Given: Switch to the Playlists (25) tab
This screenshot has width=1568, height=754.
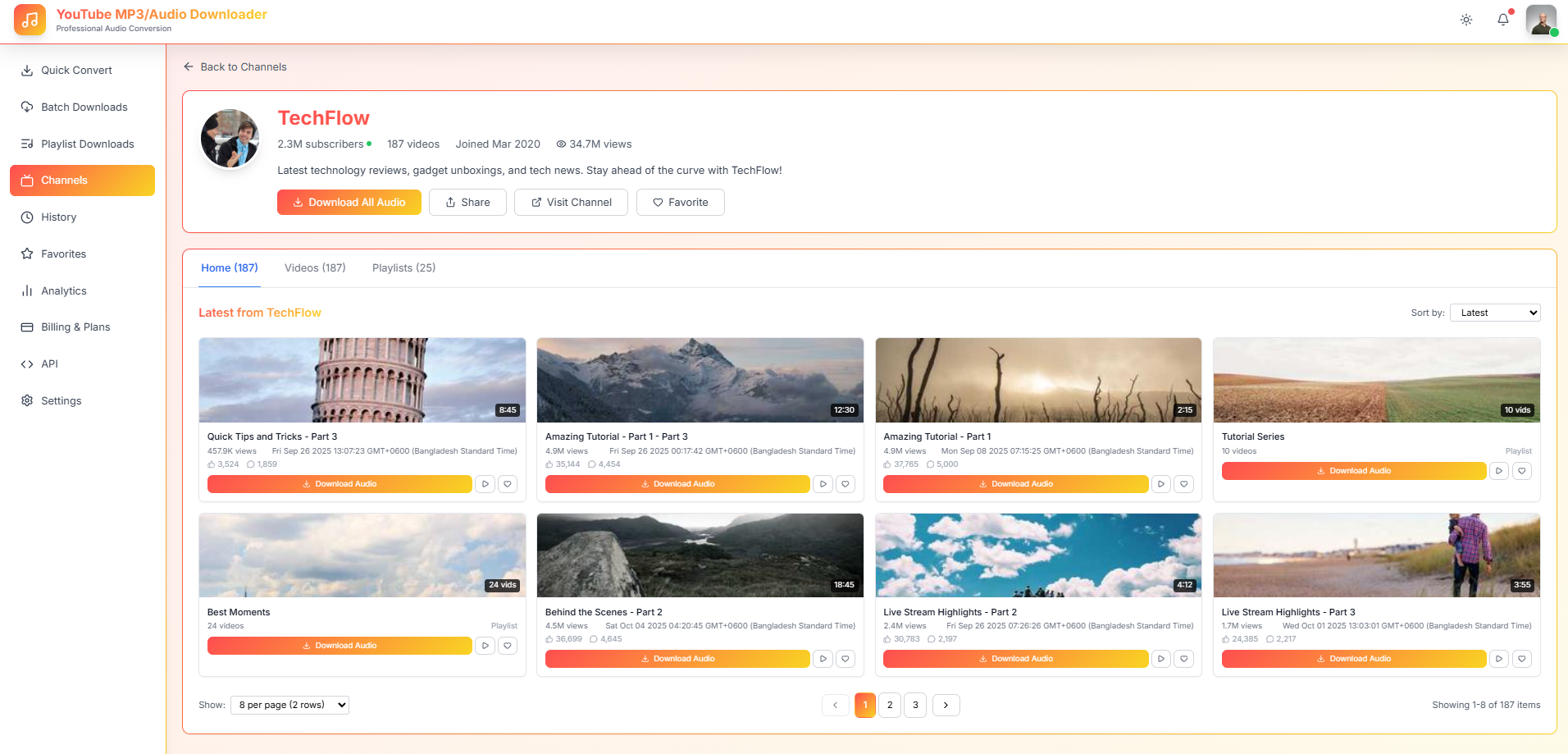Looking at the screenshot, I should pyautogui.click(x=403, y=268).
